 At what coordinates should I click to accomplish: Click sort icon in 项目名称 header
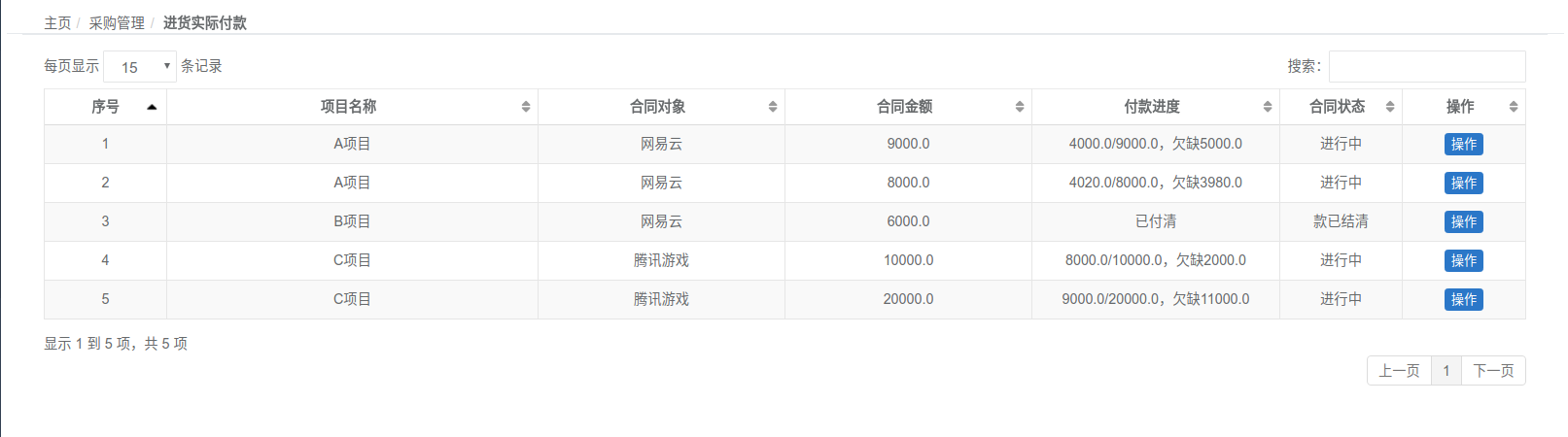526,107
